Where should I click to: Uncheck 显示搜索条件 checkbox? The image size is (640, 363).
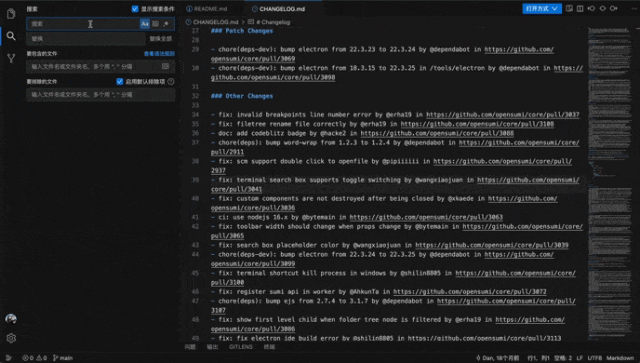(135, 9)
